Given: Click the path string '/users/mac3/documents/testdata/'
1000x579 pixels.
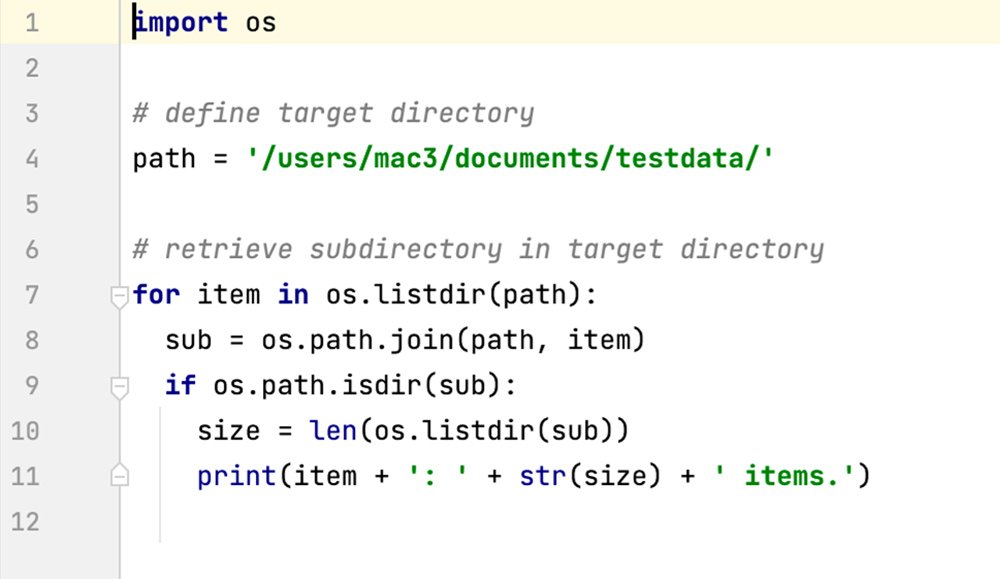Looking at the screenshot, I should tap(510, 158).
